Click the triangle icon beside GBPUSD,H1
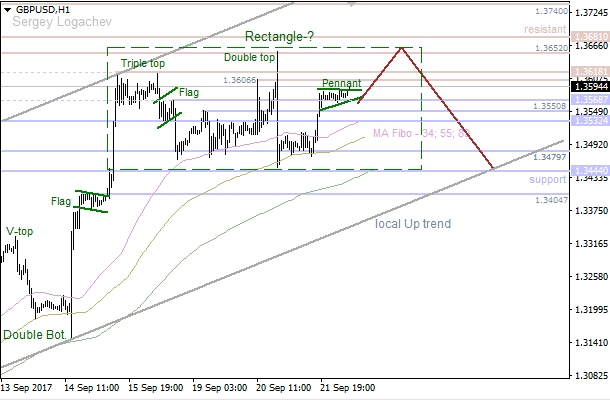The image size is (610, 400). coord(7,8)
